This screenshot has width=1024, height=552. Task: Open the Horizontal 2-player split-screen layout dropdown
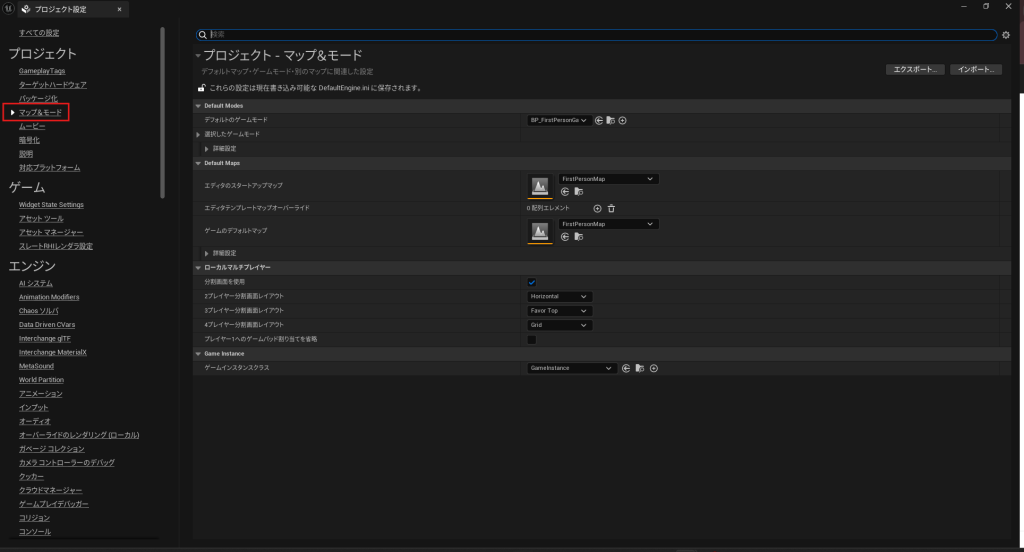(x=560, y=297)
